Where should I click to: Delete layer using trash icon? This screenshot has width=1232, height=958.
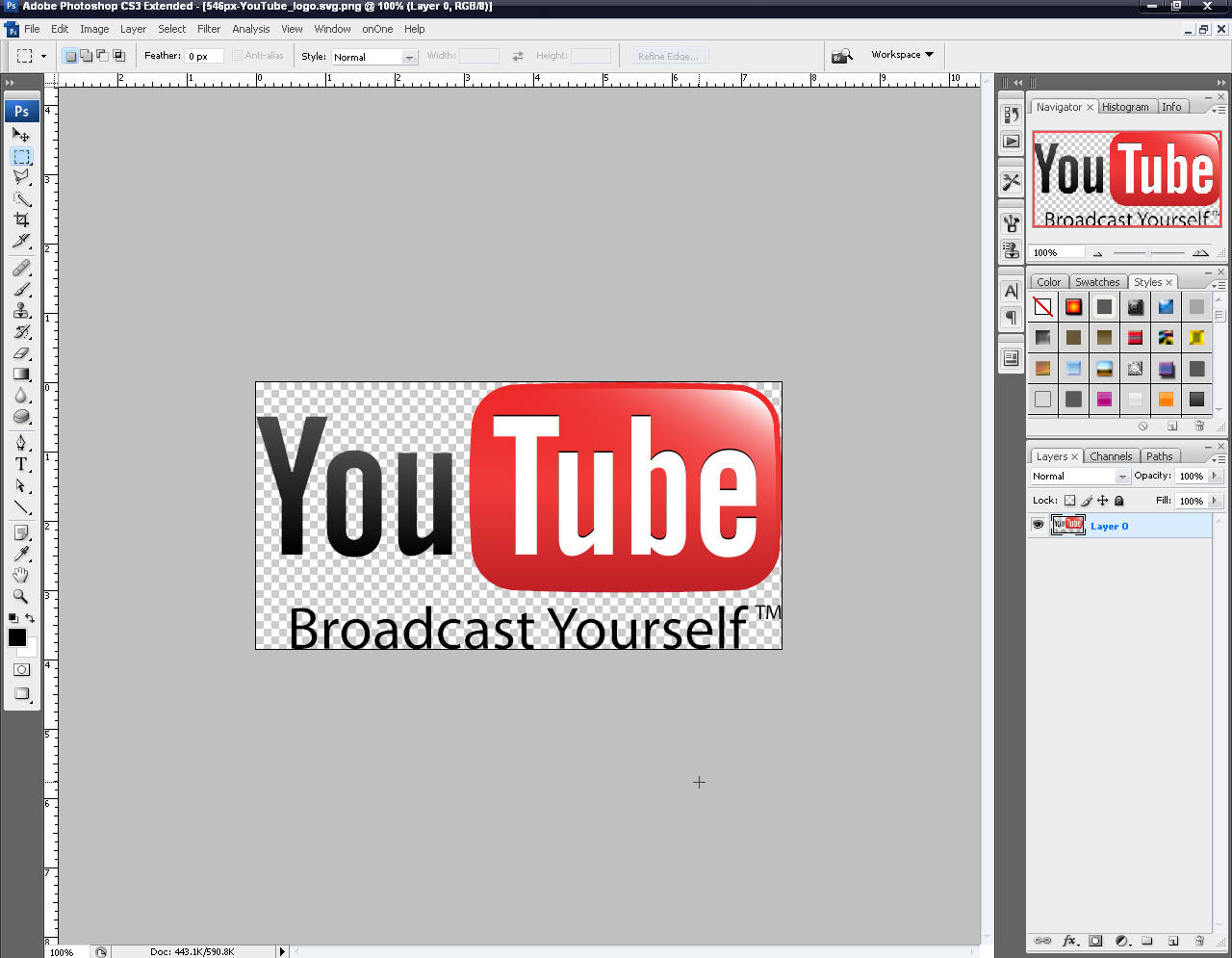(1198, 941)
